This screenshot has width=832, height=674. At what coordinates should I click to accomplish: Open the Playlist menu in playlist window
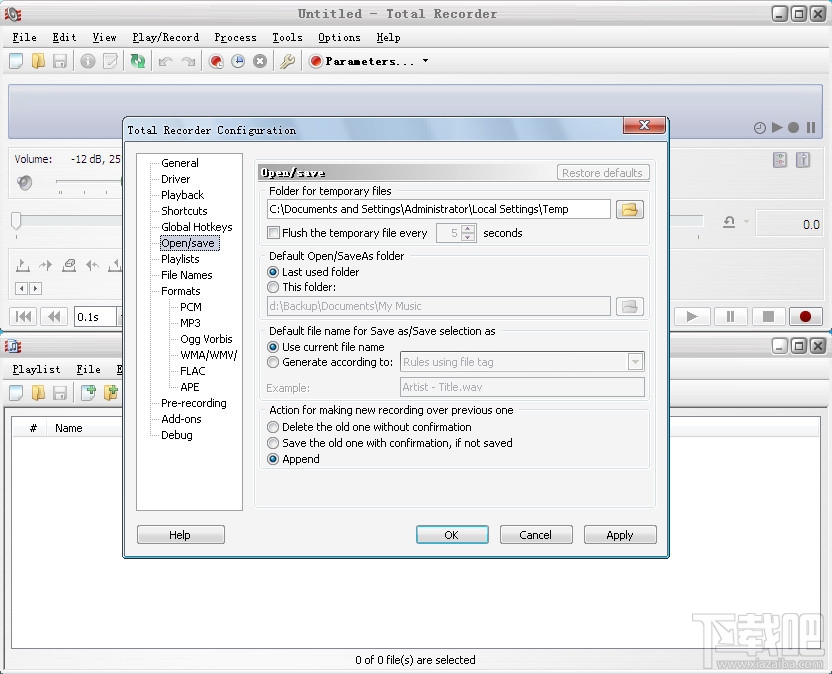(x=36, y=369)
